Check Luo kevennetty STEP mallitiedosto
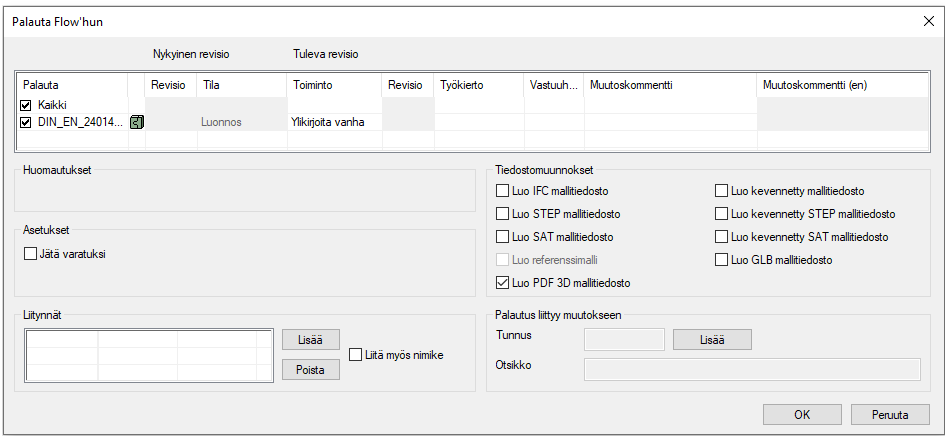 click(722, 214)
